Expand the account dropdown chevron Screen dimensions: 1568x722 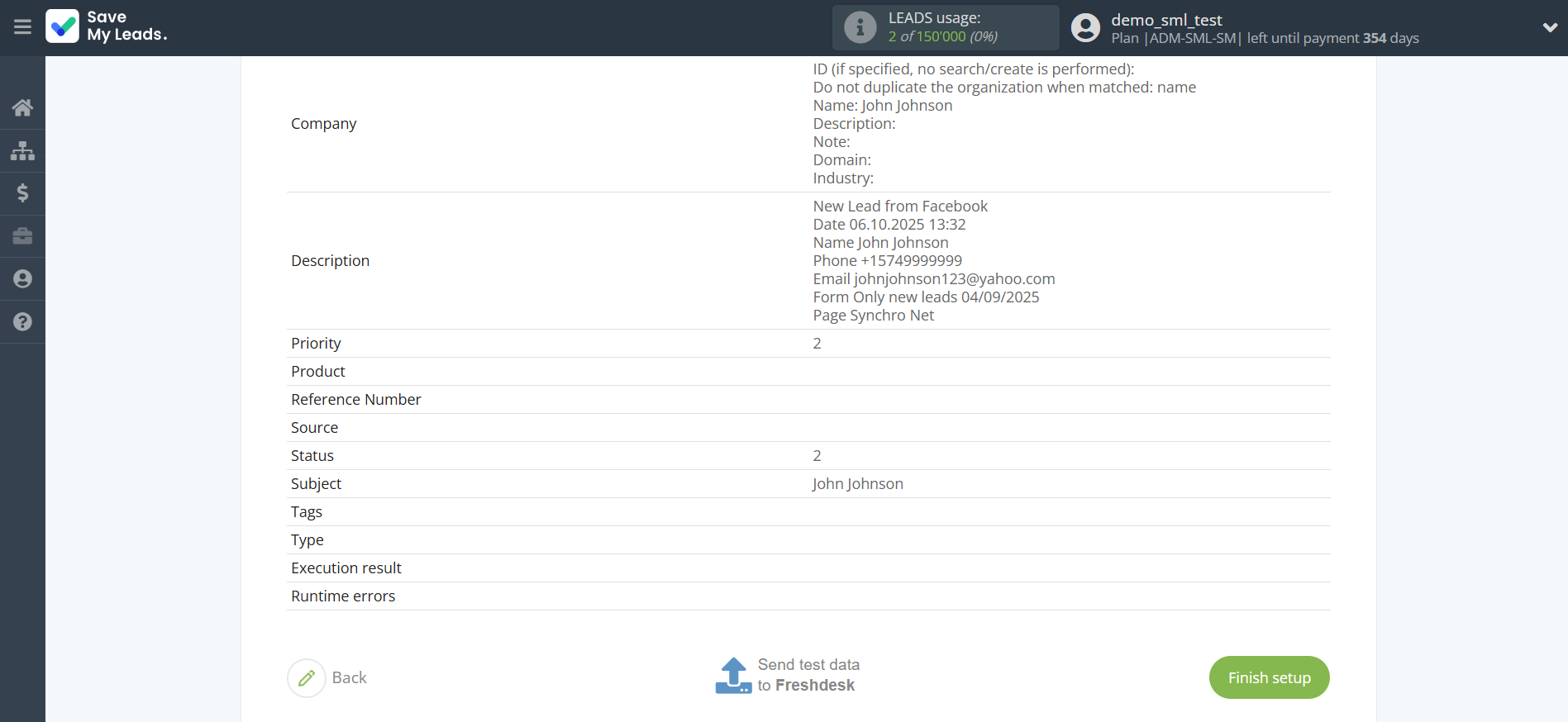[1549, 27]
